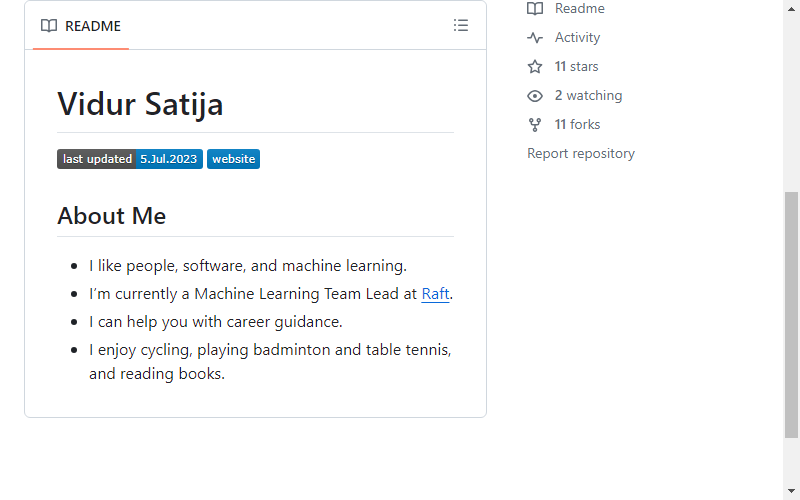
Task: Open the Raft company link
Action: (435, 294)
